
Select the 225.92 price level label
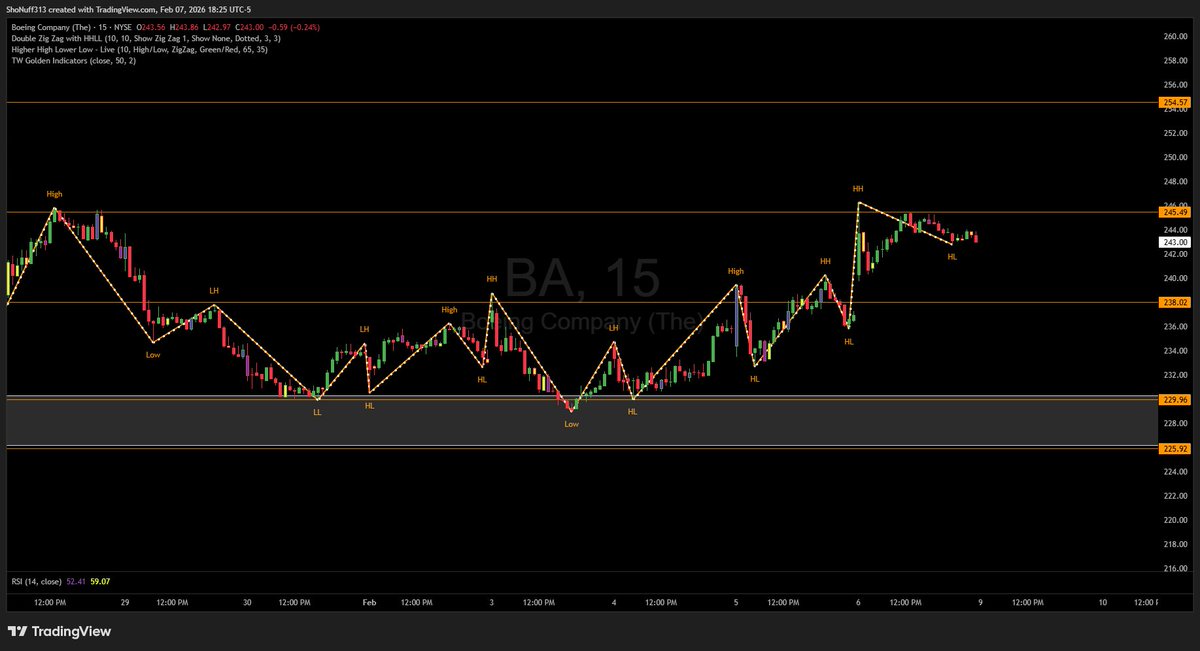pyautogui.click(x=1175, y=448)
